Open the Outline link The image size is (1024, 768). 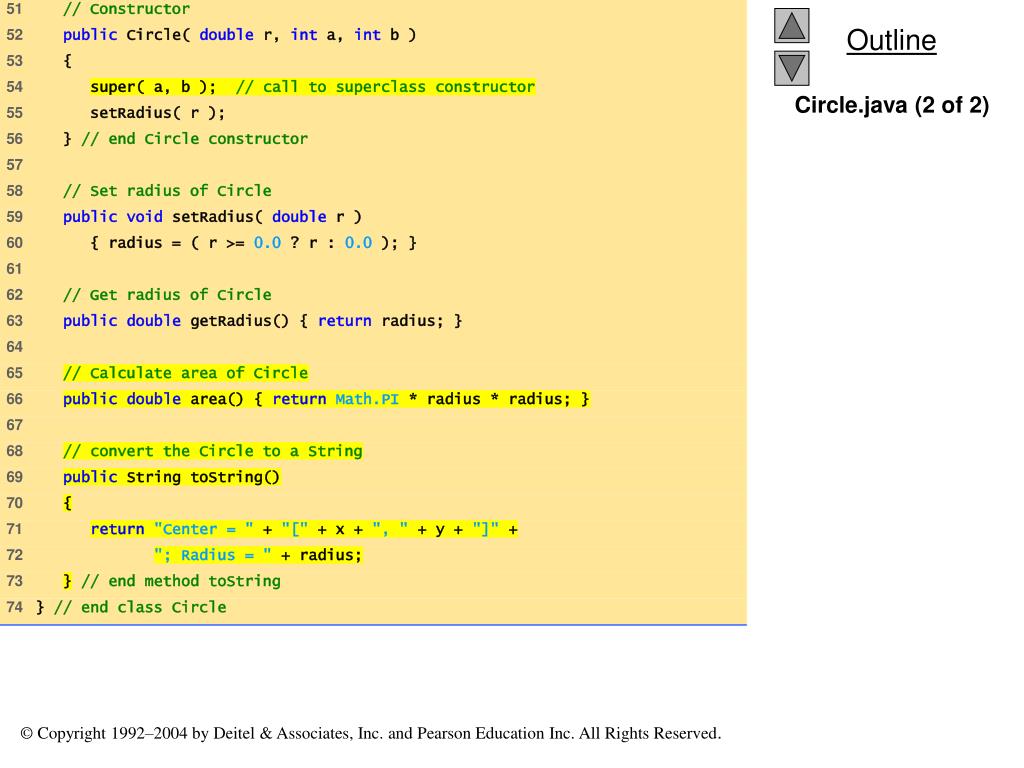tap(891, 40)
